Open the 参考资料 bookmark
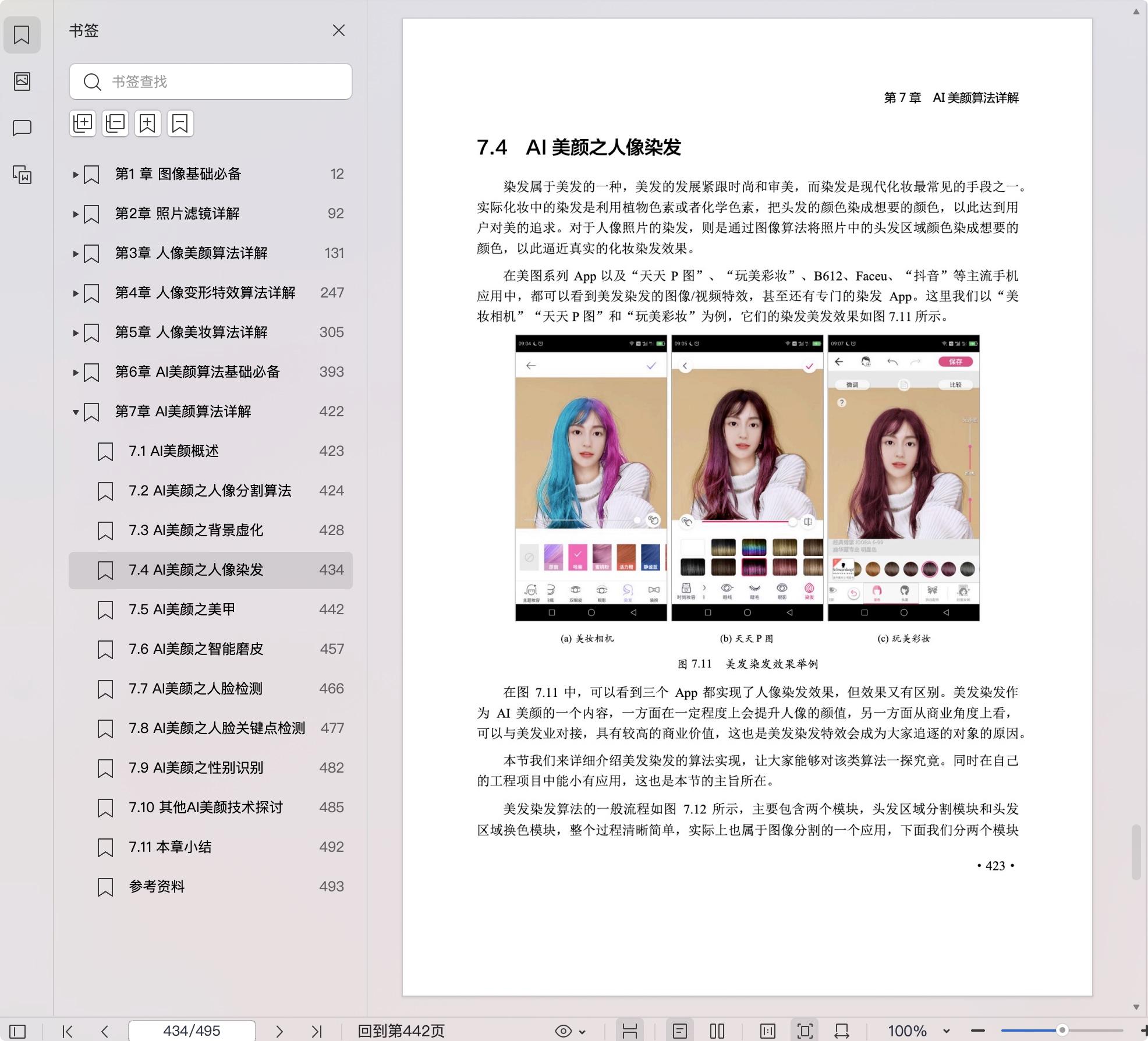This screenshot has height=1041, width=1148. (211, 887)
